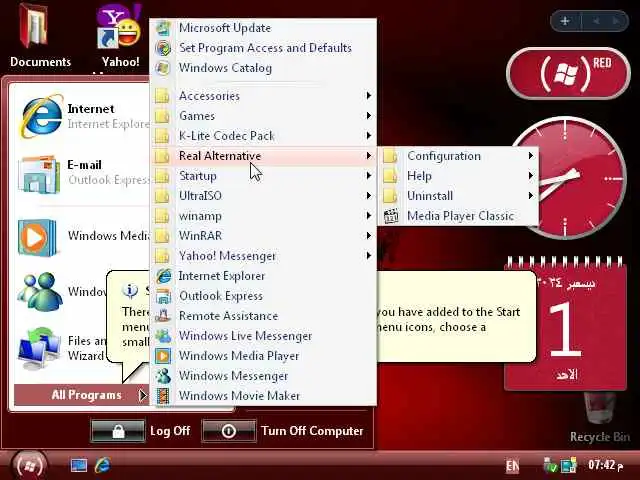The image size is (640, 480).
Task: Expand the Uninstall submenu arrow
Action: 531,196
